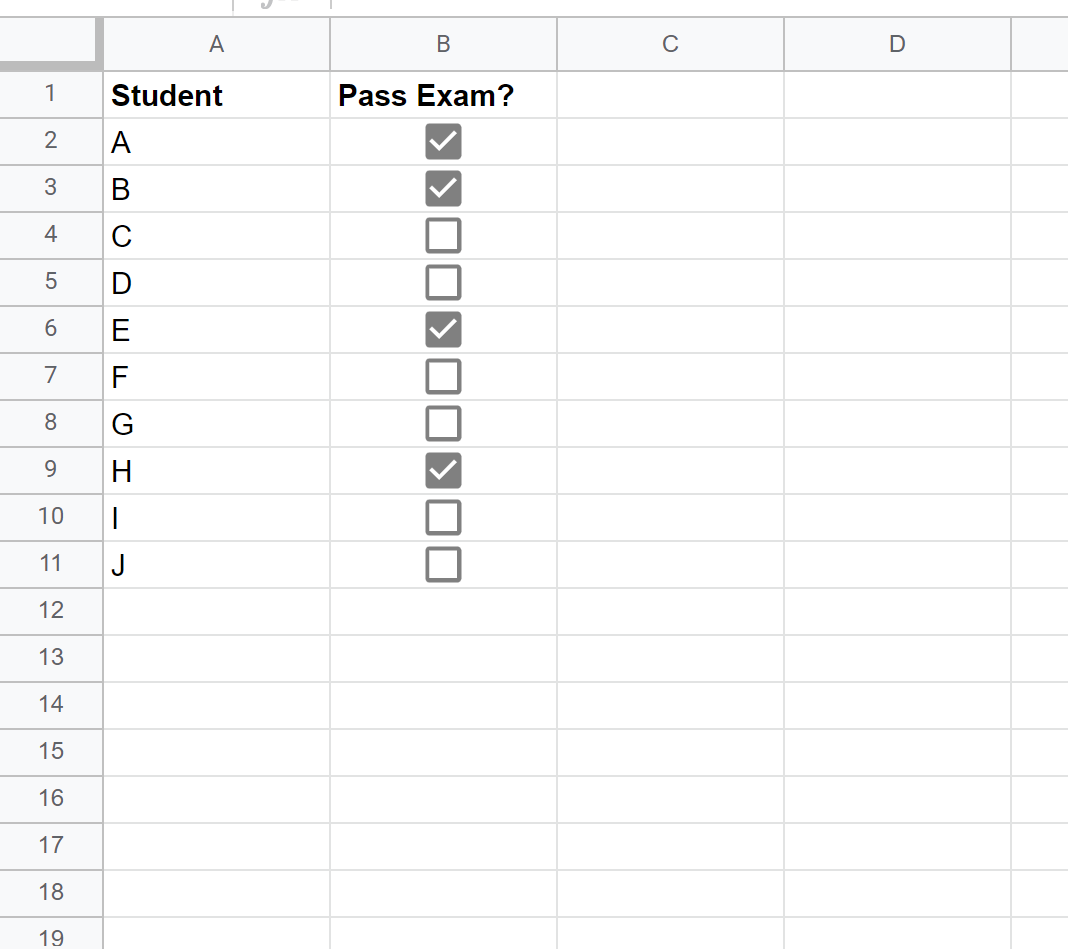Screen dimensions: 1068x949
Task: Untick student H's Pass Exam checkbox
Action: tap(443, 471)
